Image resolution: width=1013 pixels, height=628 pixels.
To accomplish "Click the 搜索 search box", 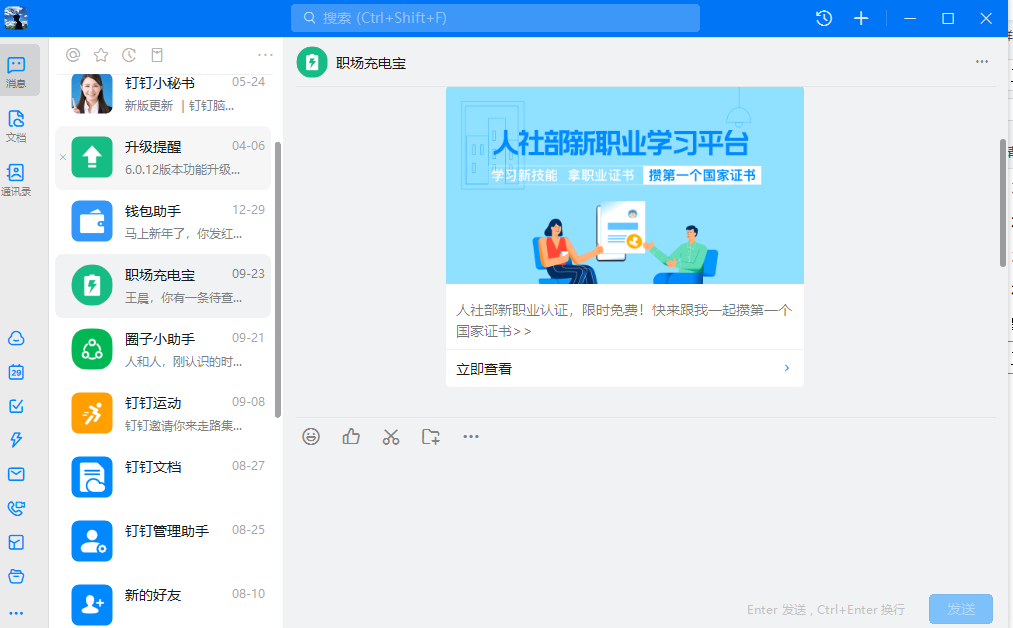I will [x=495, y=18].
